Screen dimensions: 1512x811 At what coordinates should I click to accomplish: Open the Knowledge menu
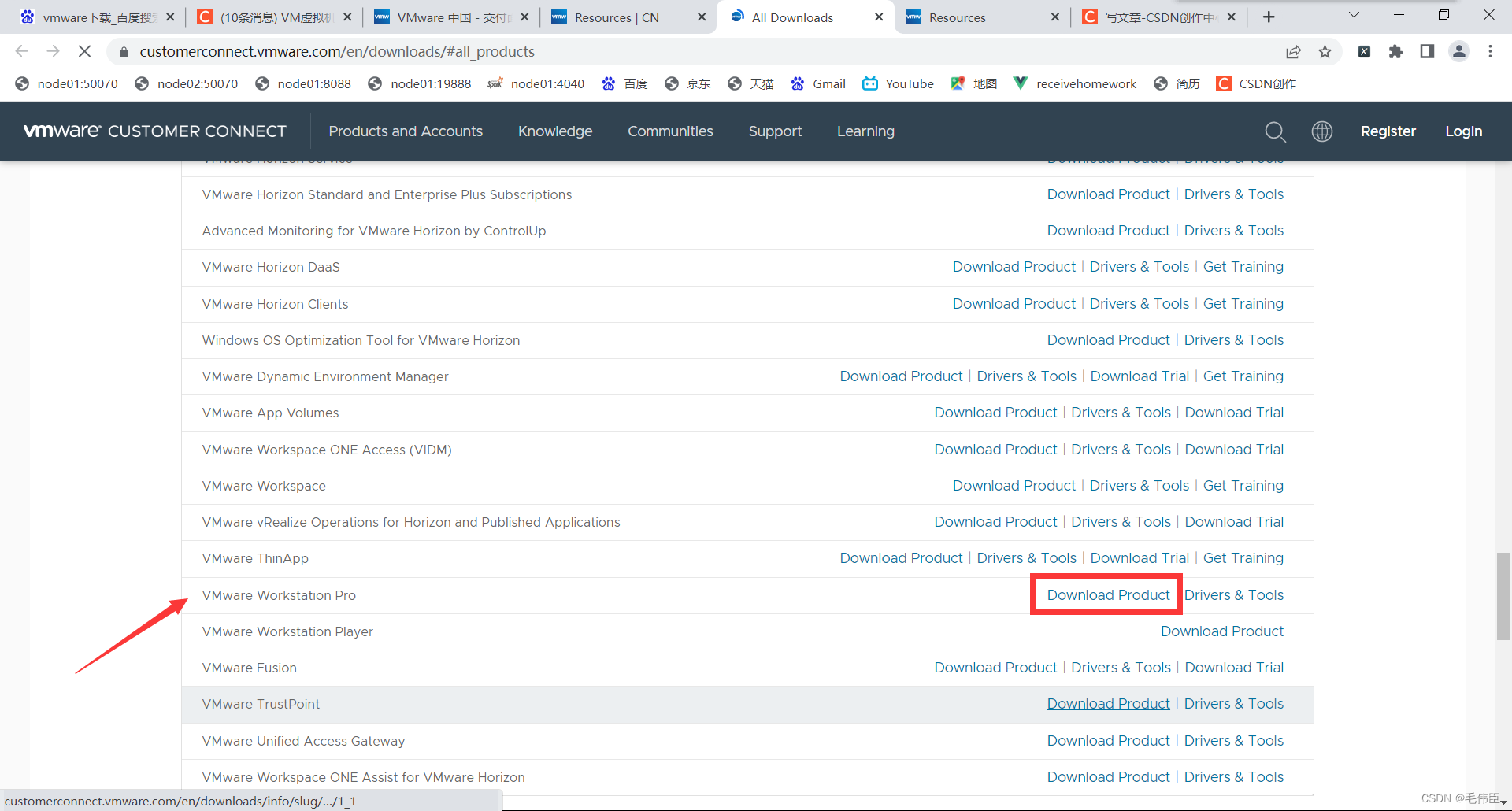coord(555,131)
